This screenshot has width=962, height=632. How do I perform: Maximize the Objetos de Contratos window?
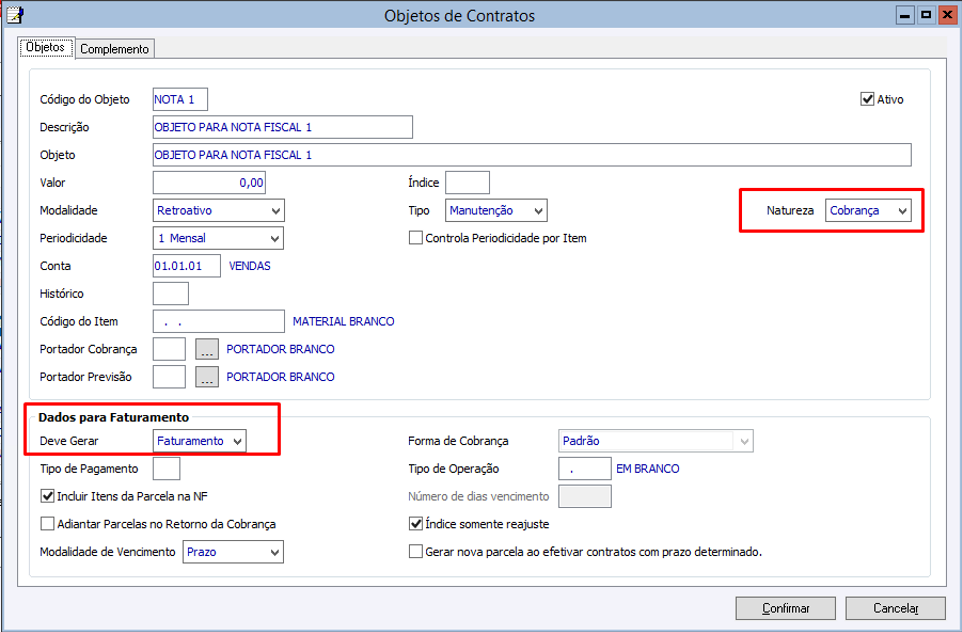click(926, 15)
